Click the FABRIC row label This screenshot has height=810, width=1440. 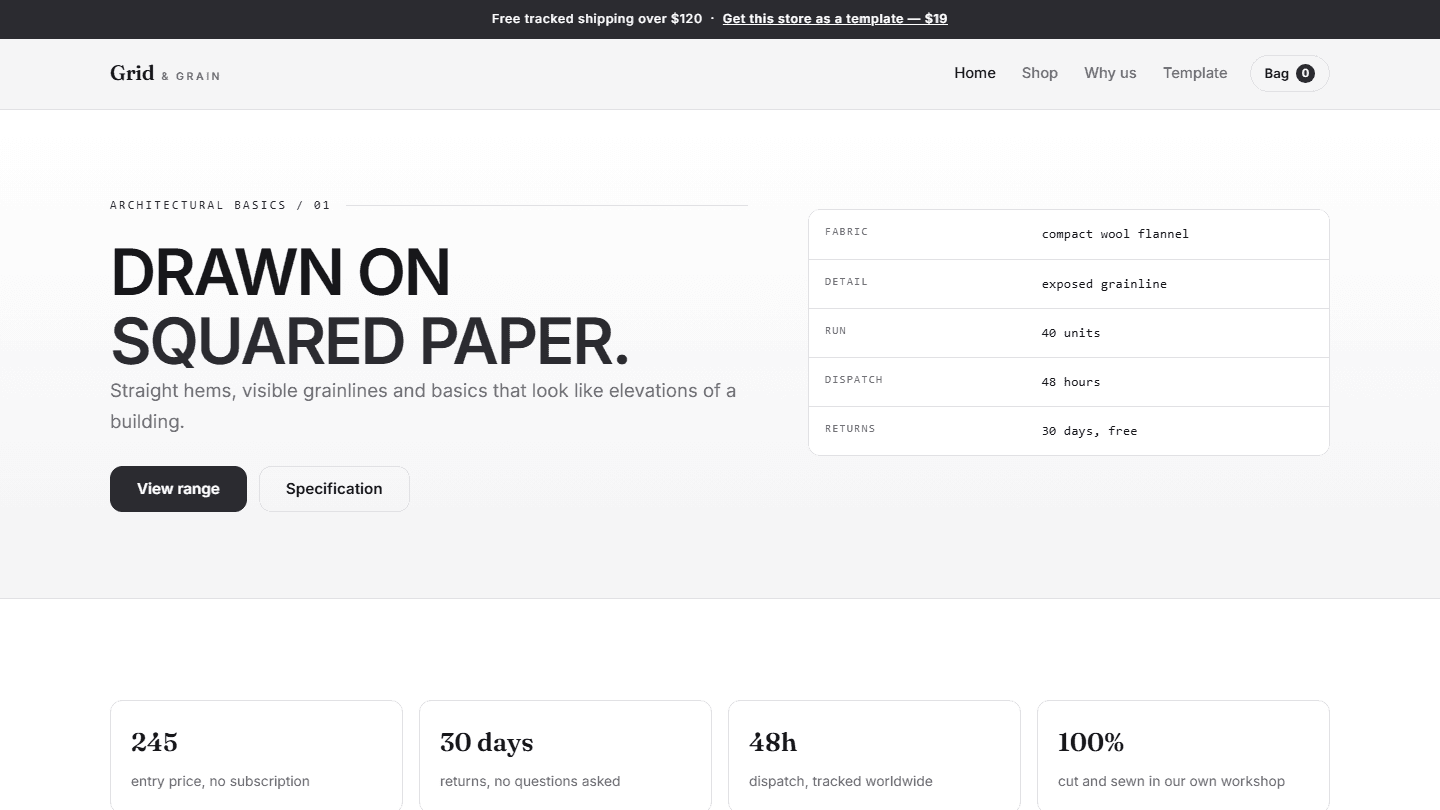[x=846, y=232]
